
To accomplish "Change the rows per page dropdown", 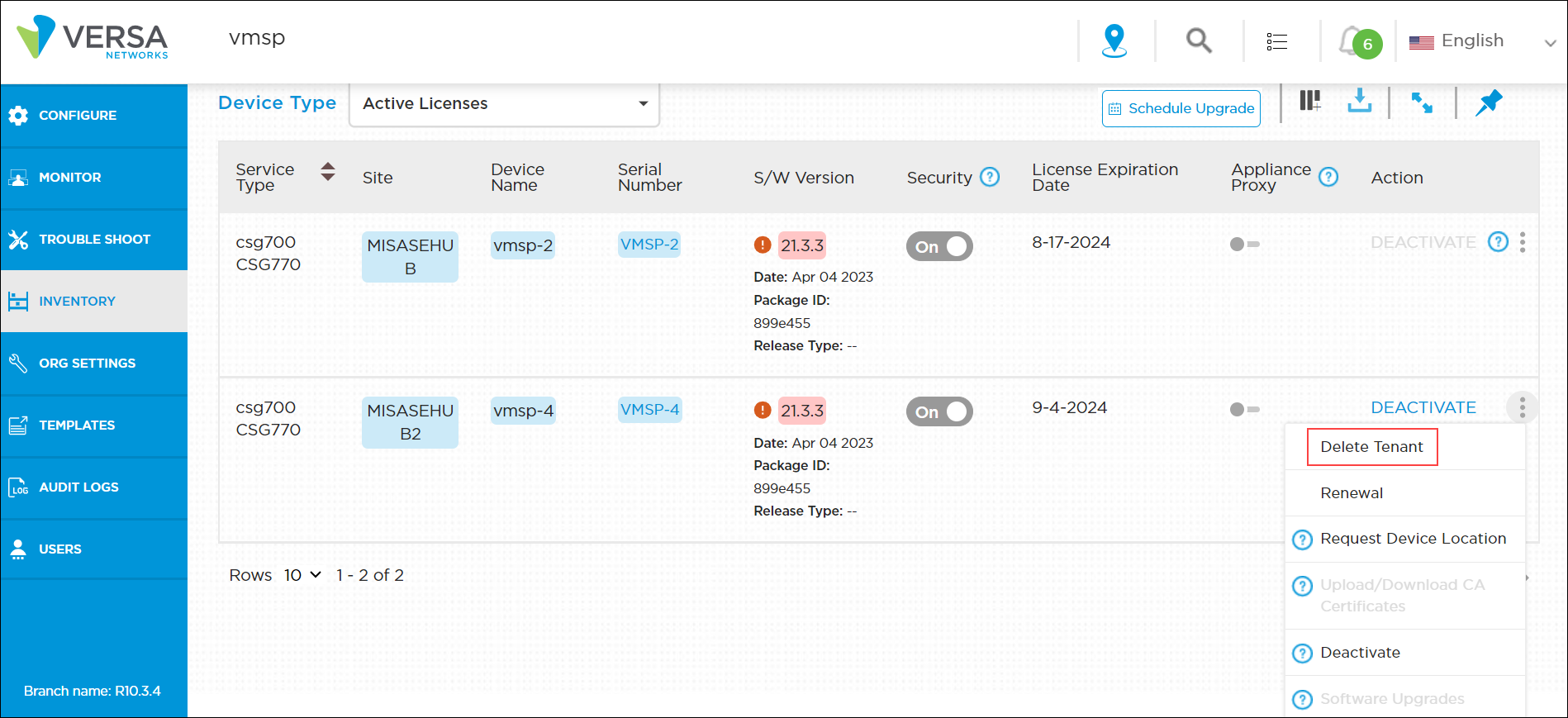I will [x=302, y=575].
